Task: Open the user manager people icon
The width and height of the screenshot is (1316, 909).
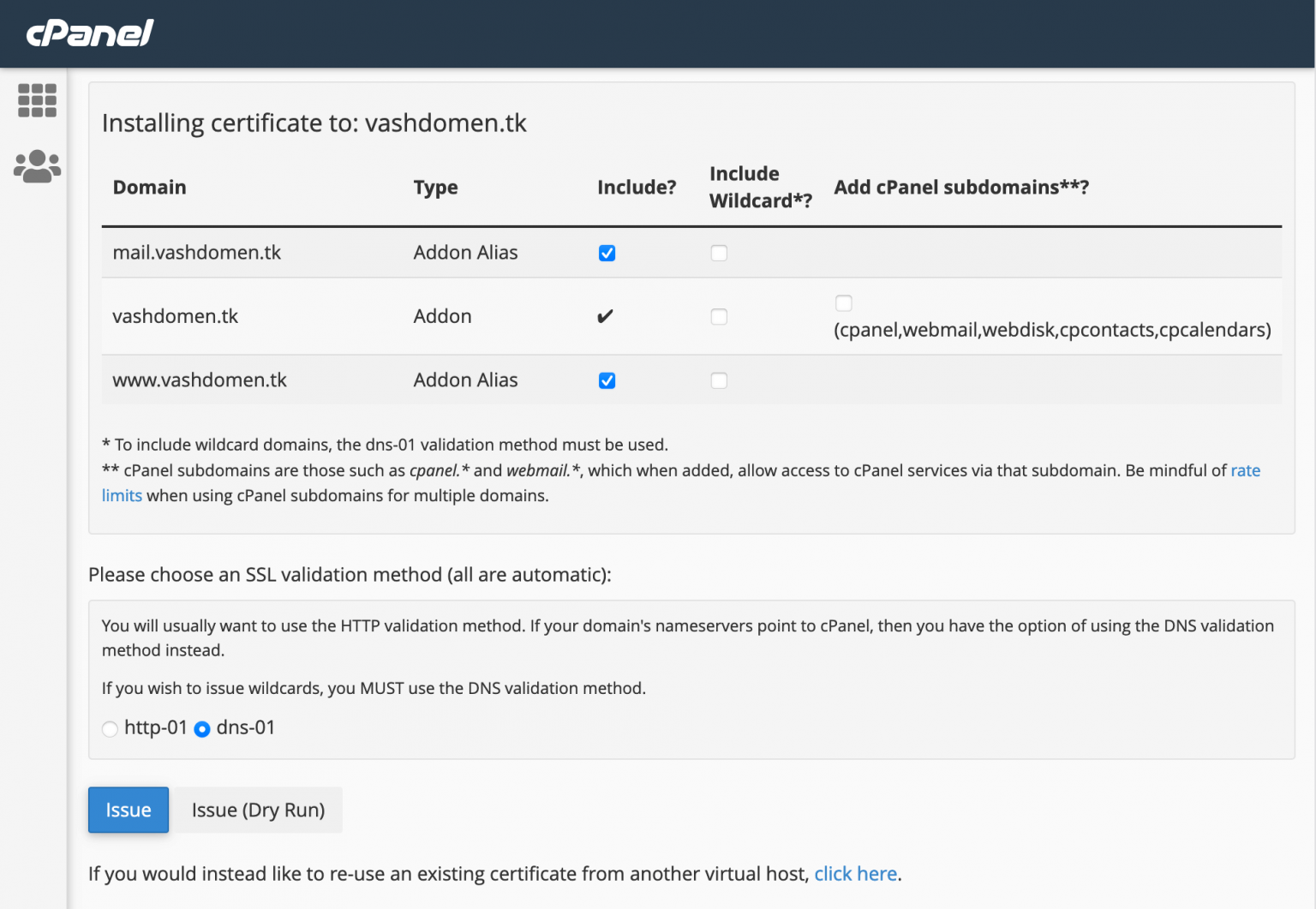Action: [37, 166]
